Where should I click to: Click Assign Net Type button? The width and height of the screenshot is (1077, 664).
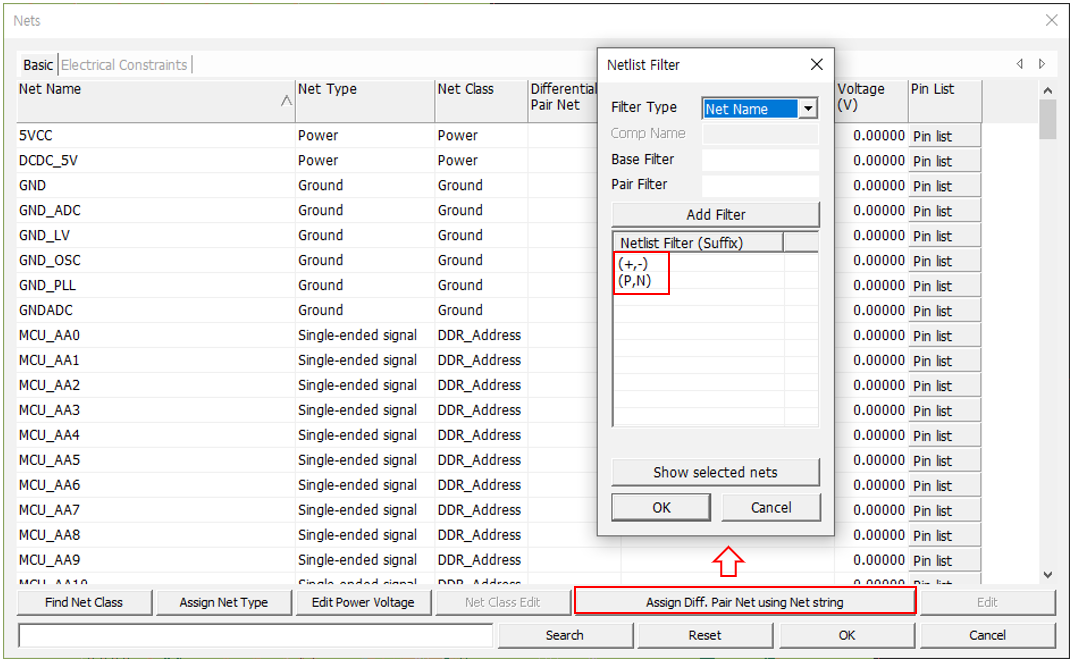(223, 602)
